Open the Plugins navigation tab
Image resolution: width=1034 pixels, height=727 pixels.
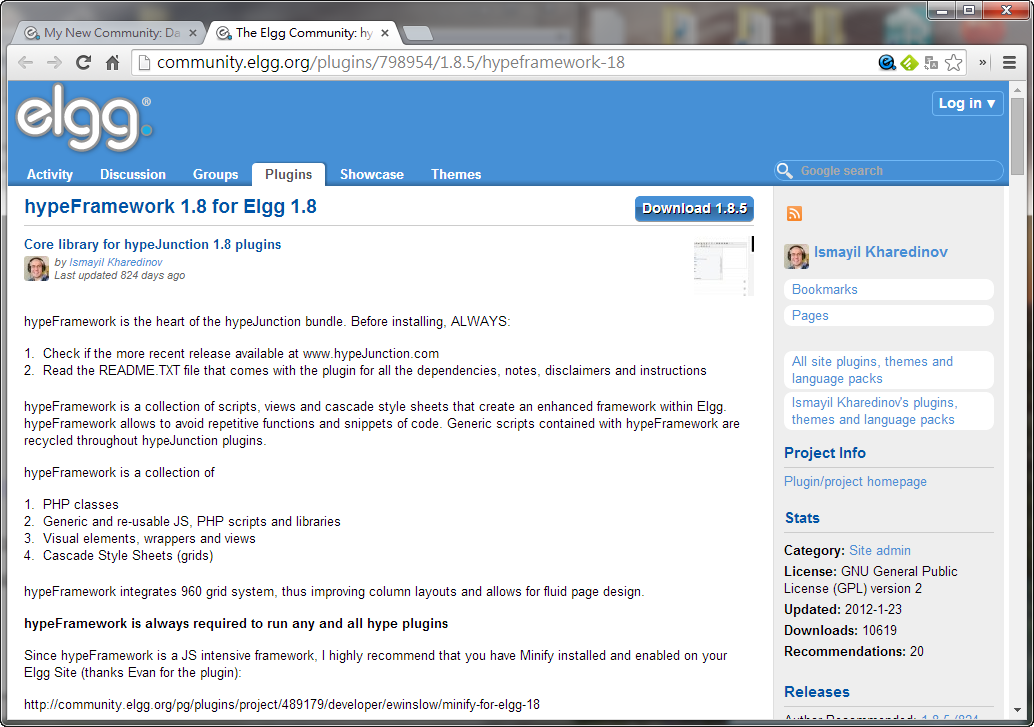pos(288,174)
